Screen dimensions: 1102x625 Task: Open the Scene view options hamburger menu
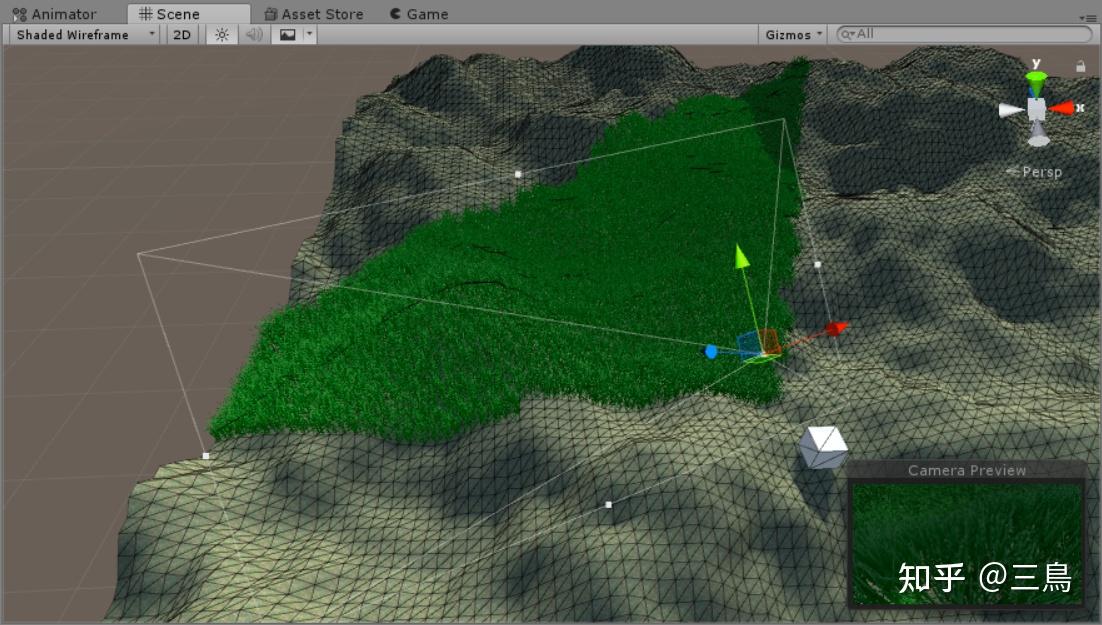[1090, 16]
